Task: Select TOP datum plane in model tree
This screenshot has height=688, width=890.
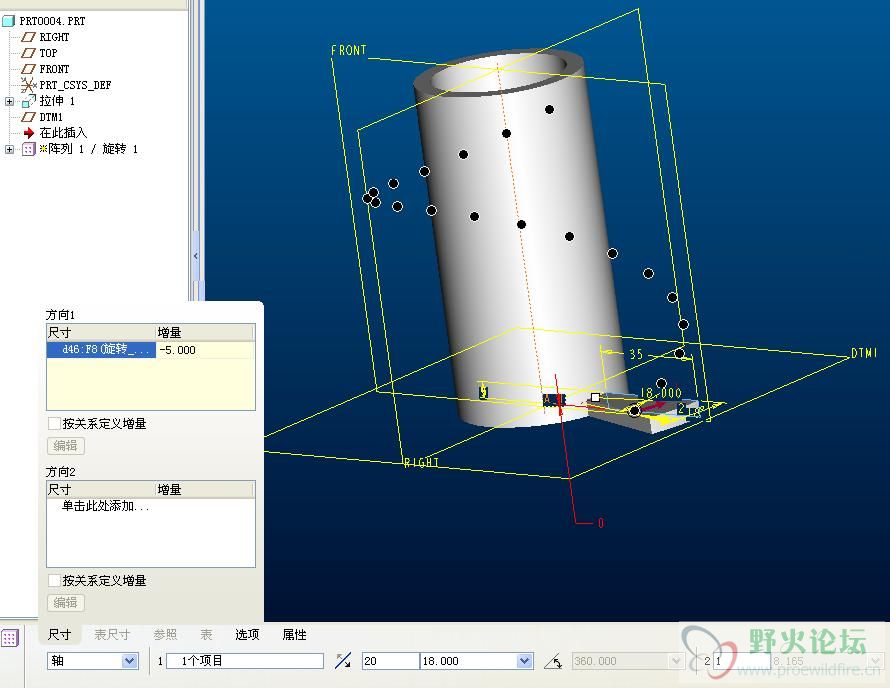Action: (48, 53)
